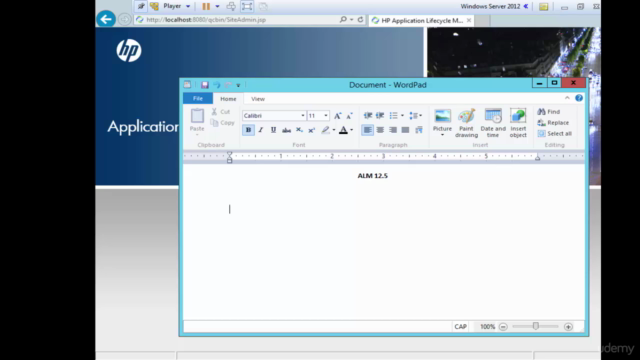Insert a Paint drawing
Viewport: 640px width, 360px height.
tap(467, 122)
